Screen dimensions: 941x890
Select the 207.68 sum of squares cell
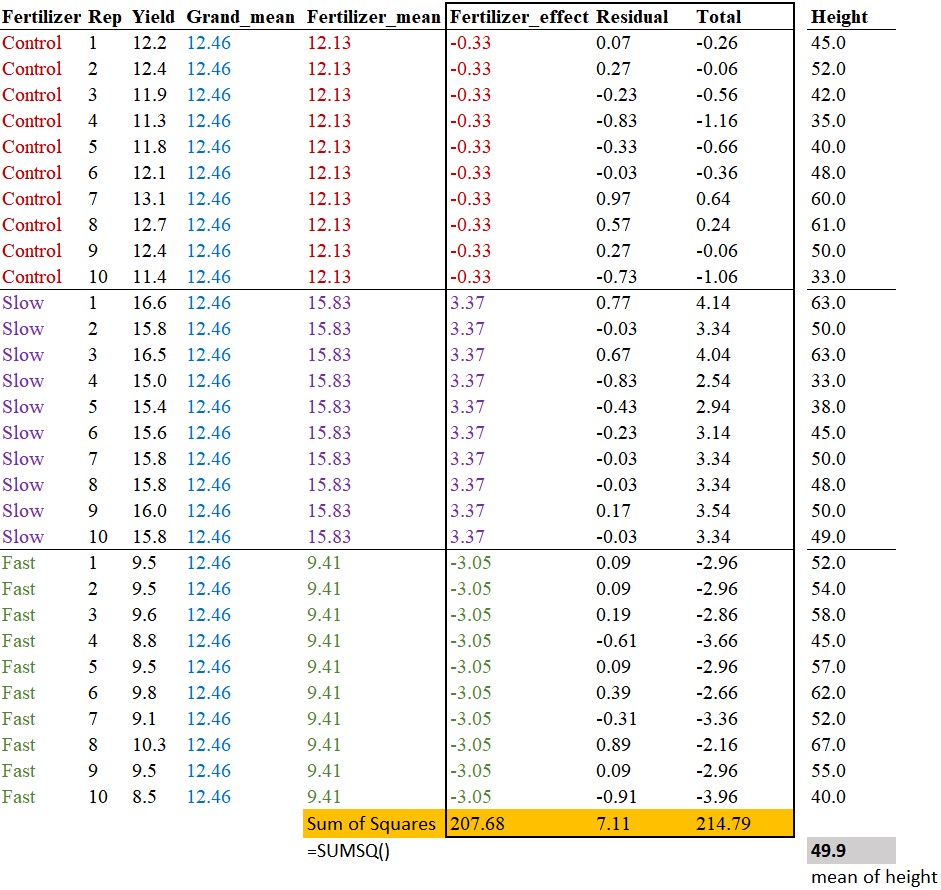(479, 824)
